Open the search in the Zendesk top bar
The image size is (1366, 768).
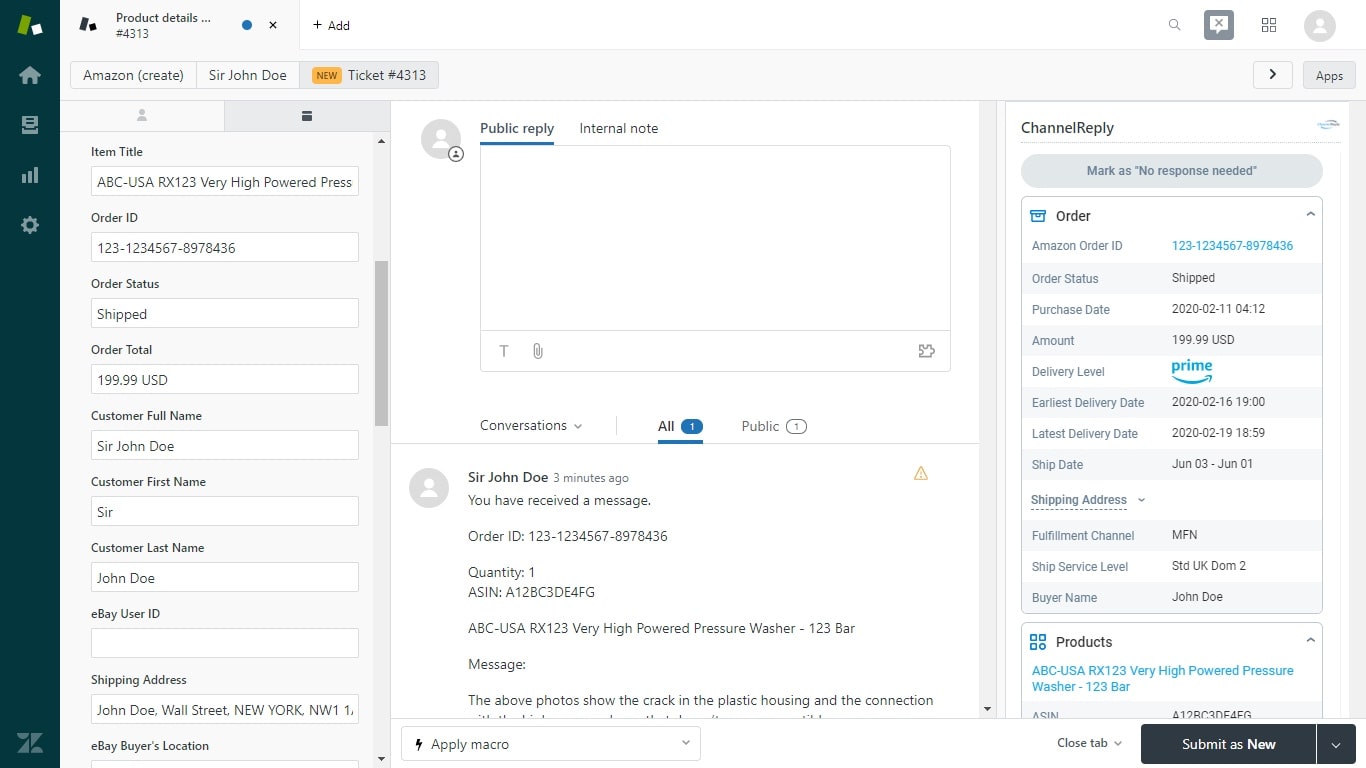tap(1174, 25)
